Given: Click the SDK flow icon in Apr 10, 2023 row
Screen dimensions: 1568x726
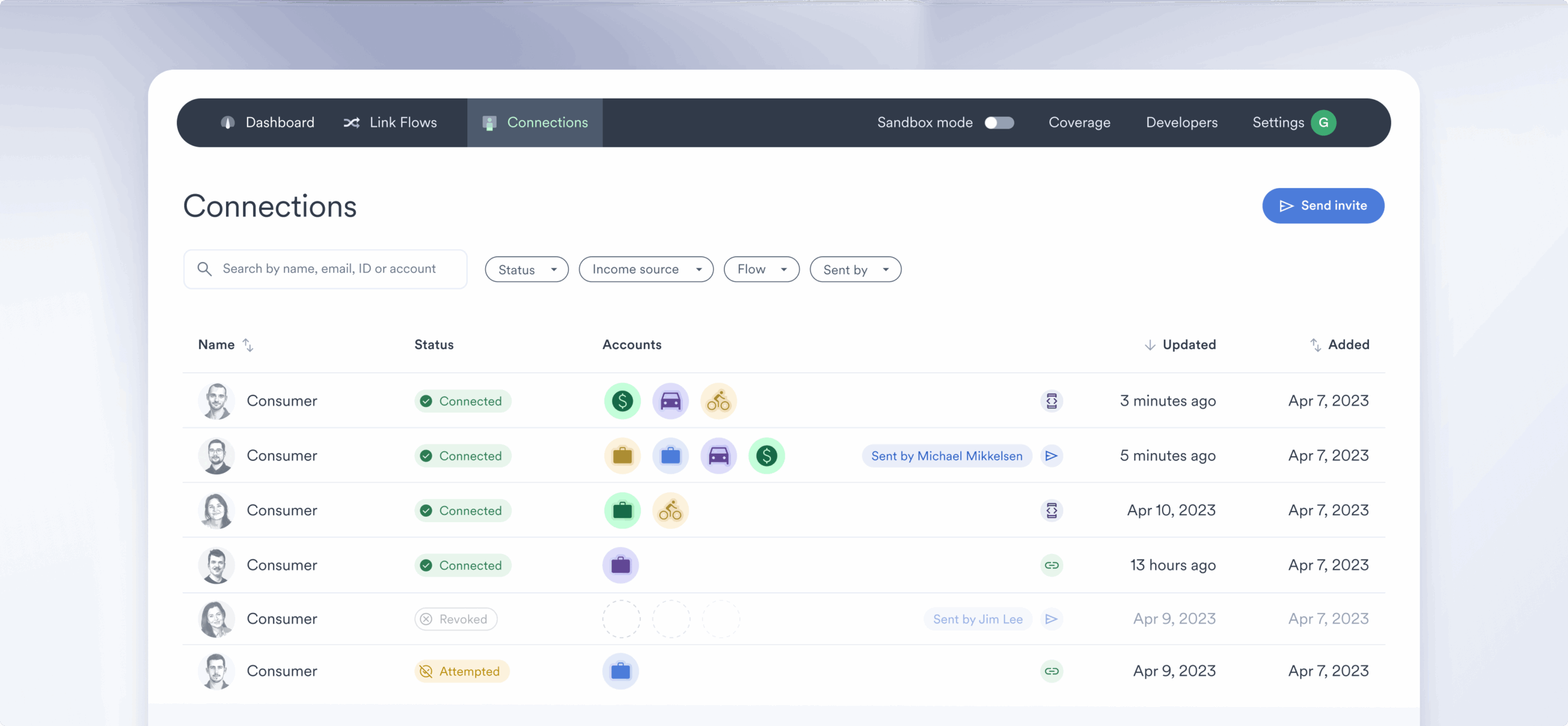Looking at the screenshot, I should (x=1052, y=511).
